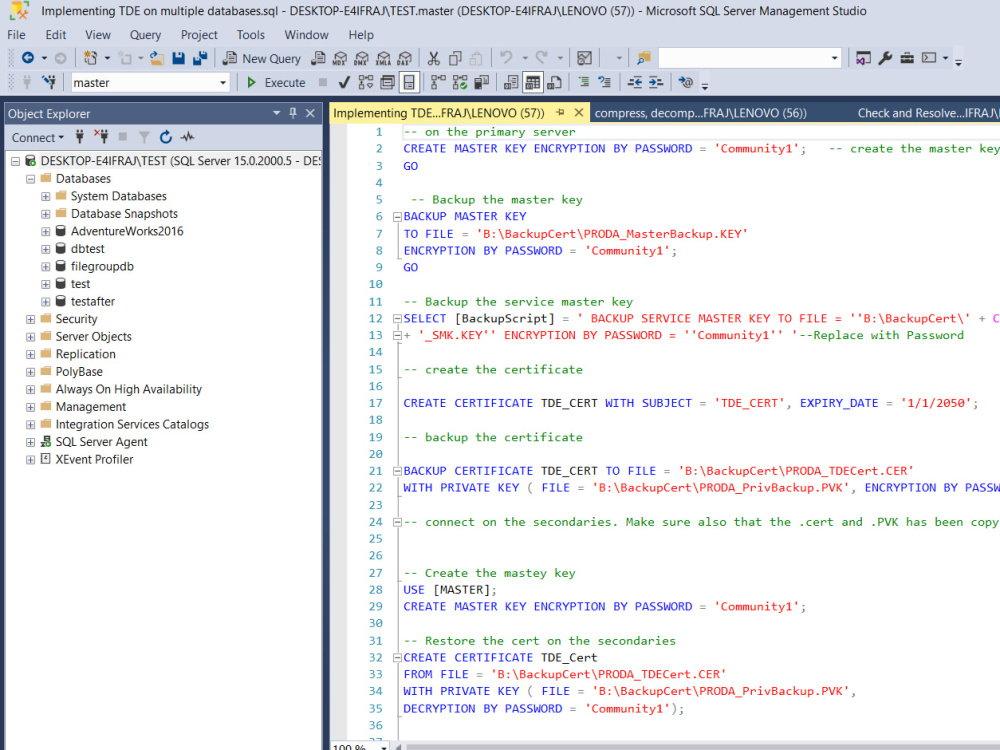The image size is (1000, 750).
Task: Open a new MDX query
Action: [x=340, y=58]
